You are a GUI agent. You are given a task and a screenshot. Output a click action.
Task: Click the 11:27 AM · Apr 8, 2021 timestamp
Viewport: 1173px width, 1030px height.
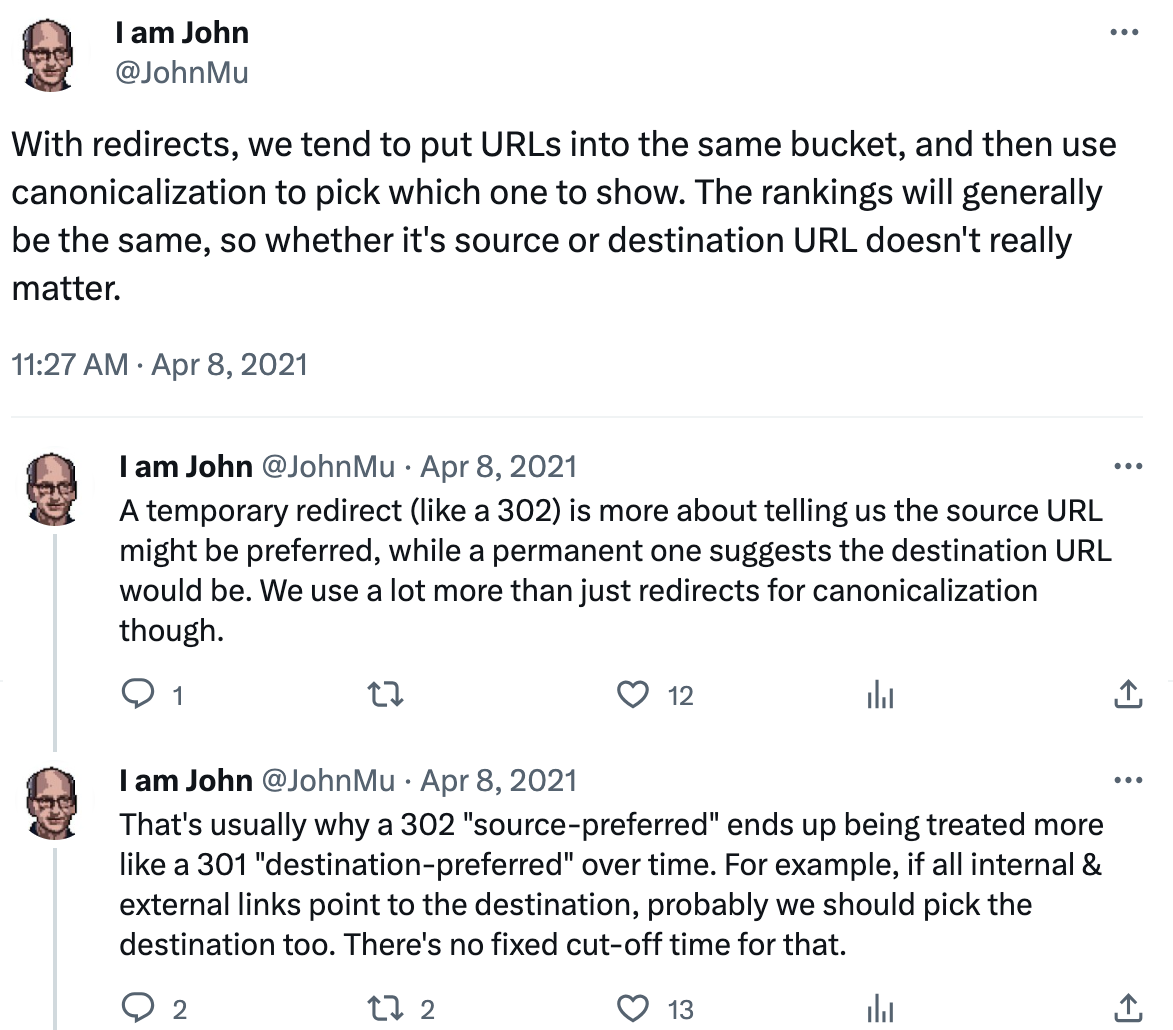(x=159, y=364)
